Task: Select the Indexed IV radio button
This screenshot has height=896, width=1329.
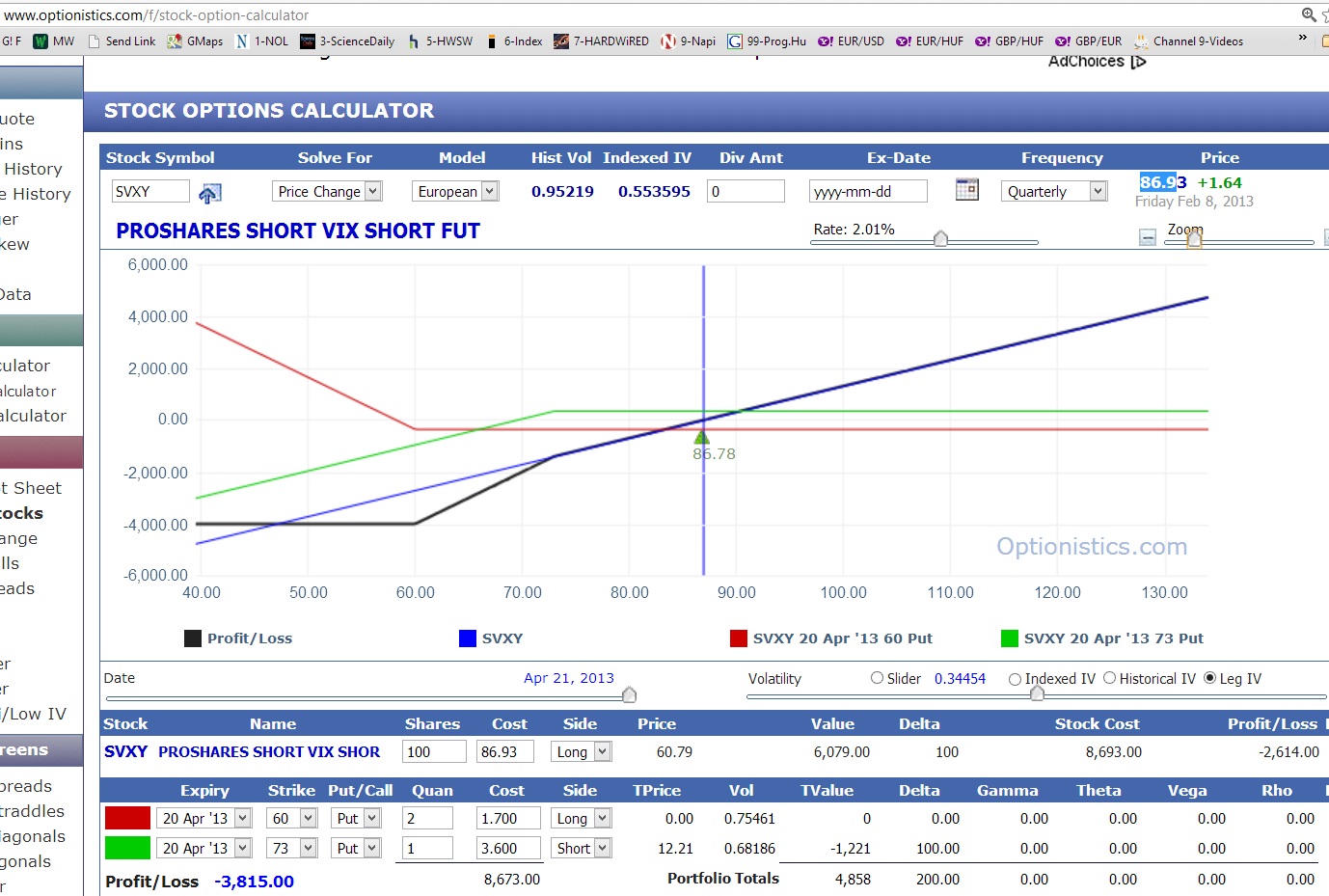Action: (1015, 679)
